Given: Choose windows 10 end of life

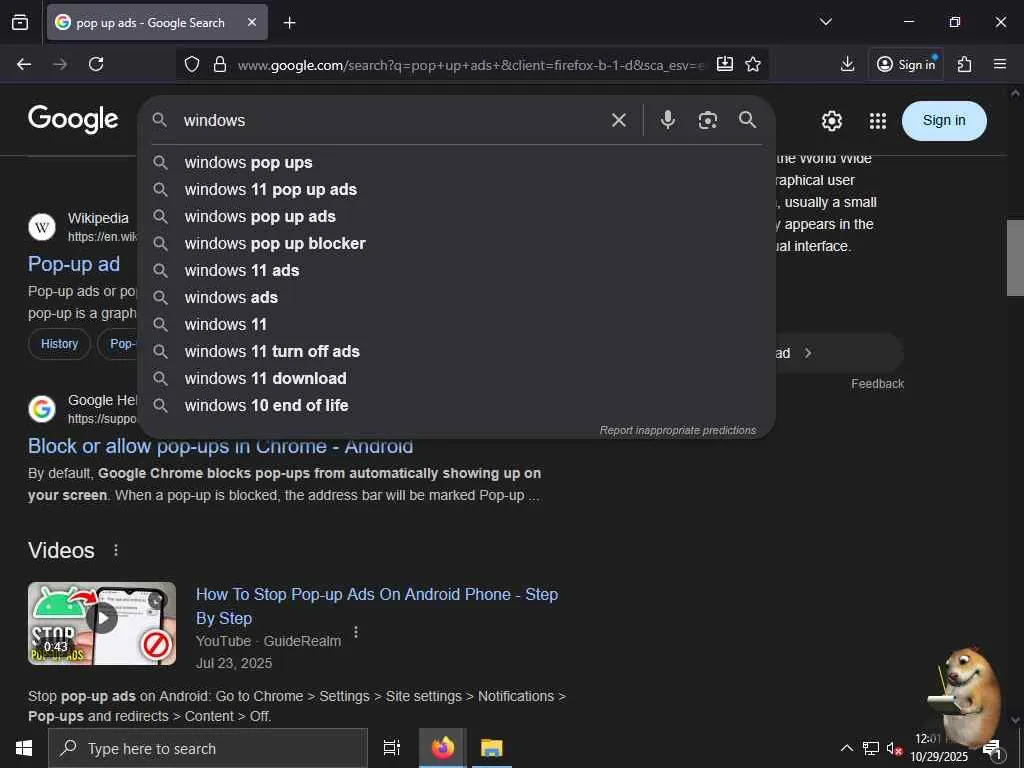Looking at the screenshot, I should pyautogui.click(x=456, y=406).
